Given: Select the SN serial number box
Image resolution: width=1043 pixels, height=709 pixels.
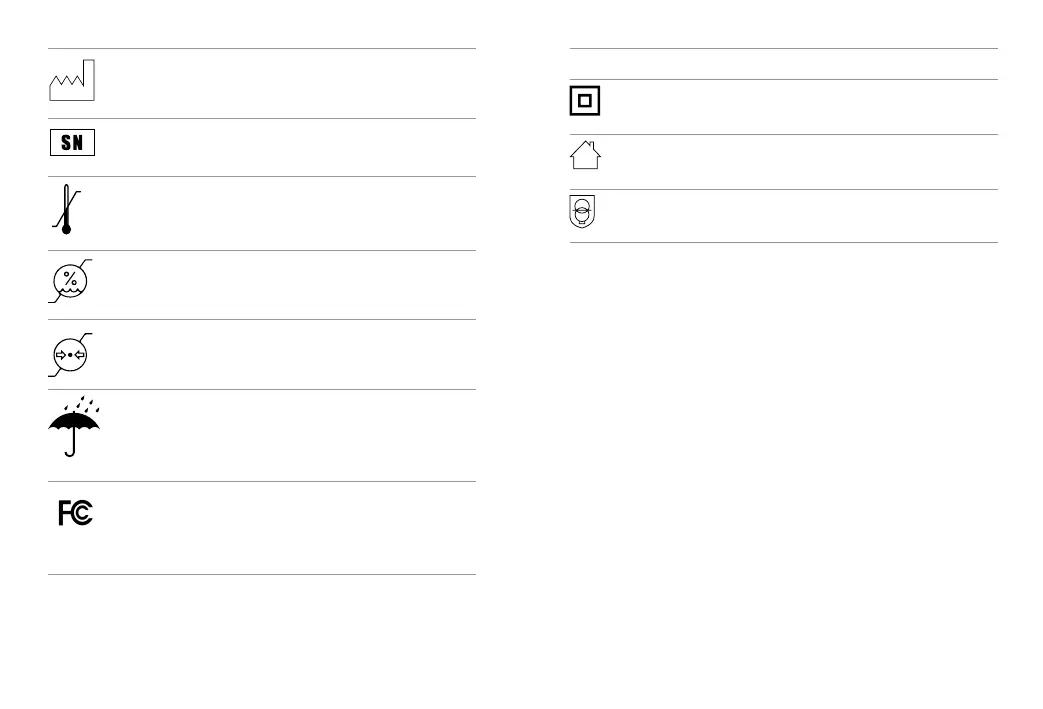Looking at the screenshot, I should click(73, 142).
